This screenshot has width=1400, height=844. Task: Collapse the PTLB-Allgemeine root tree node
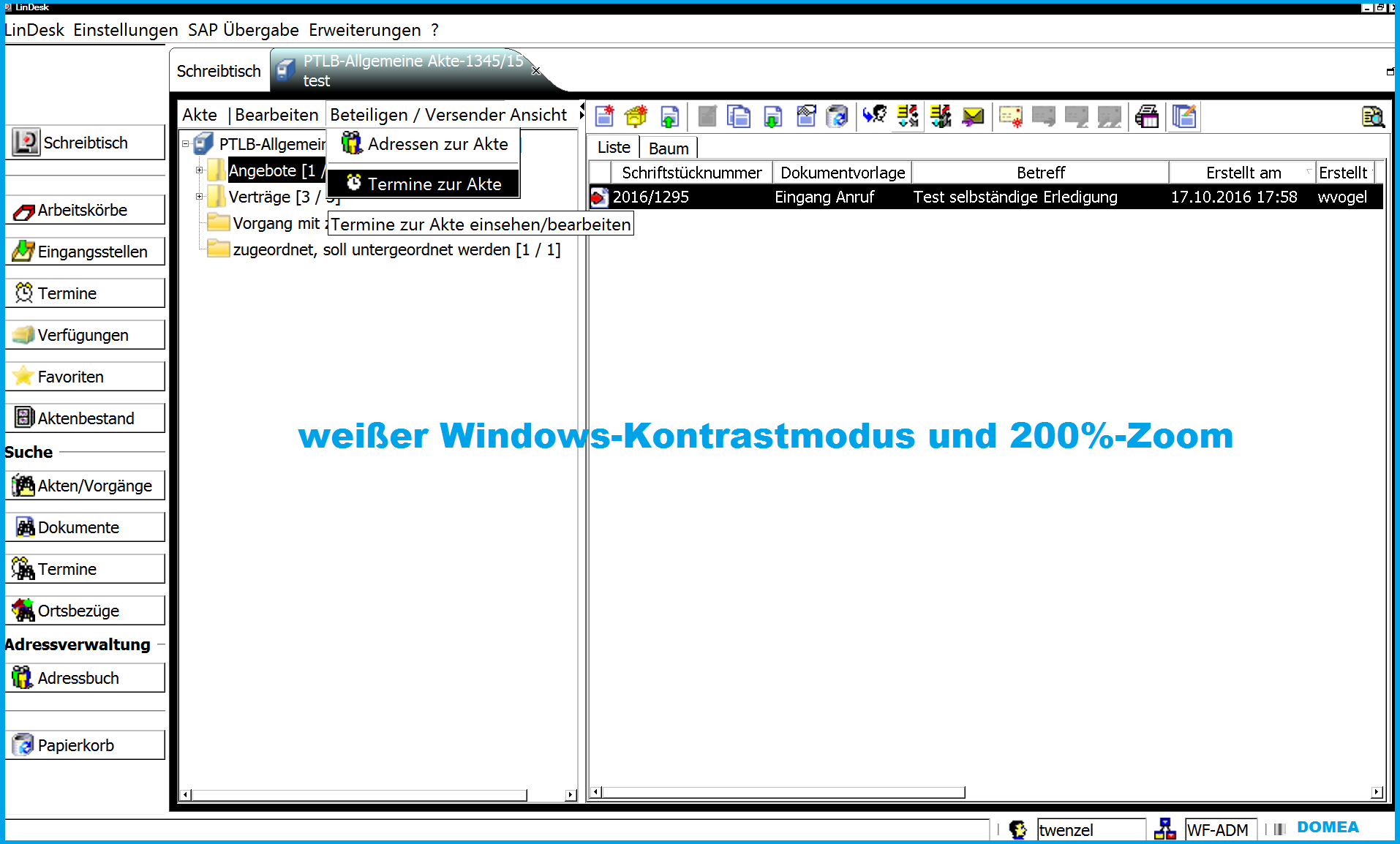point(186,144)
